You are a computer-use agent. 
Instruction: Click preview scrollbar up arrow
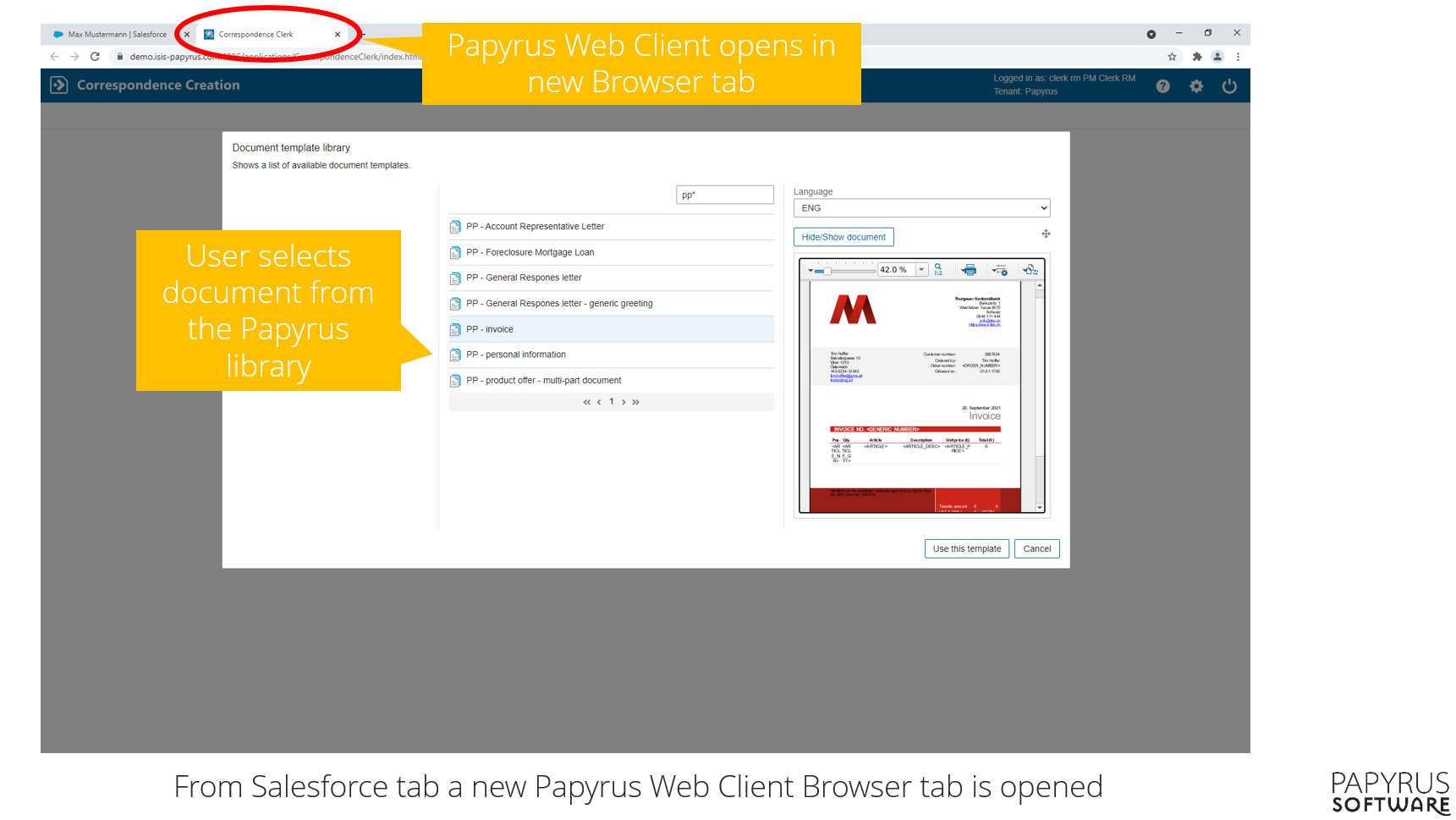pos(1040,286)
